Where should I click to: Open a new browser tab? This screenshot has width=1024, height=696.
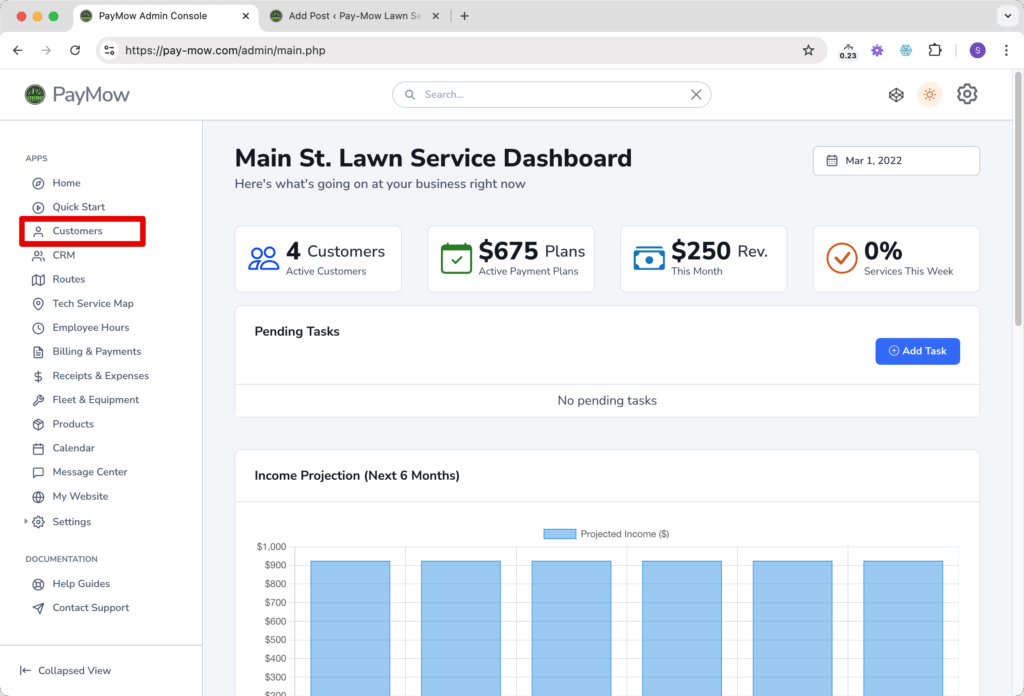464,16
